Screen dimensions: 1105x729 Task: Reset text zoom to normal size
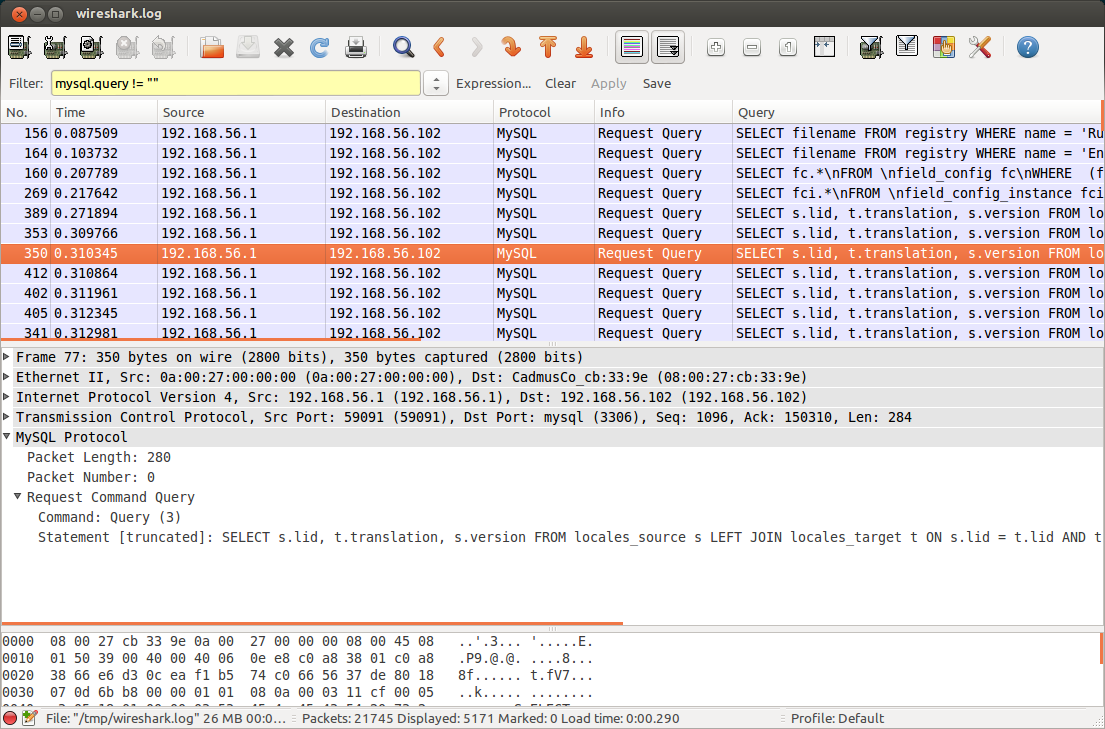pos(788,48)
